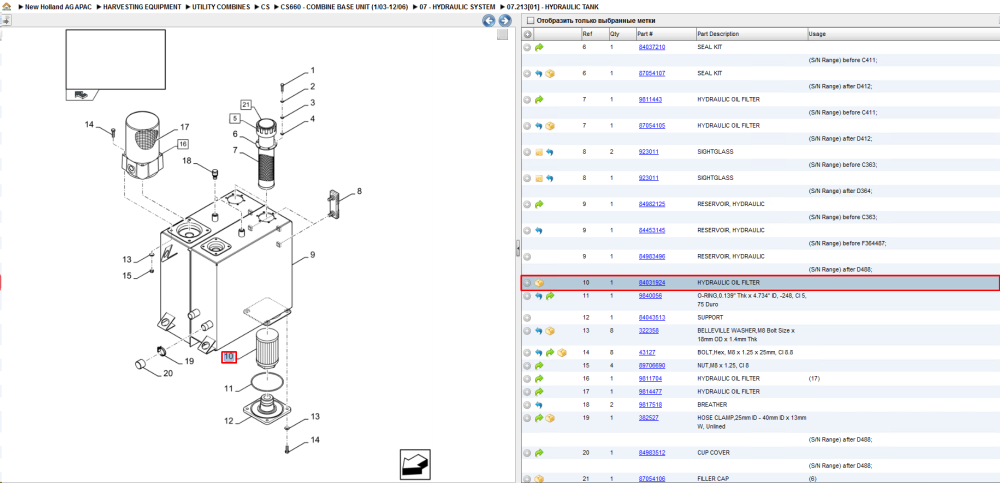Click green arrow for filter 9814477
Viewport: 1000px width, 483px height.
coord(539,392)
